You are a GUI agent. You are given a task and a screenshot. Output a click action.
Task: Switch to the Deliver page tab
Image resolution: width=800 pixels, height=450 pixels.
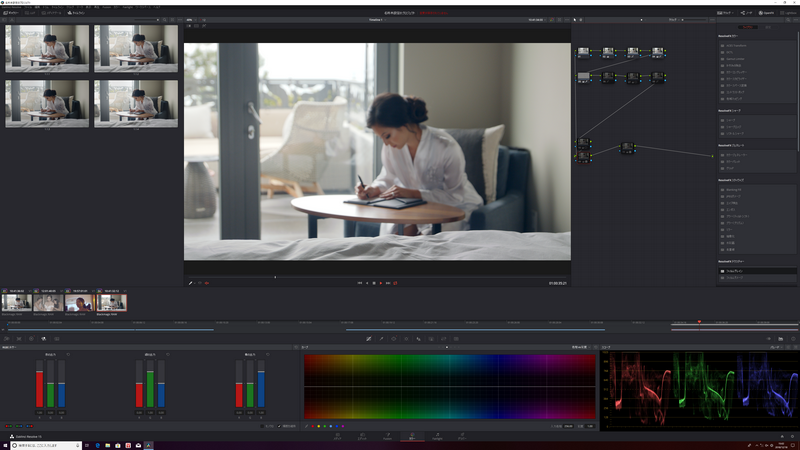click(462, 437)
